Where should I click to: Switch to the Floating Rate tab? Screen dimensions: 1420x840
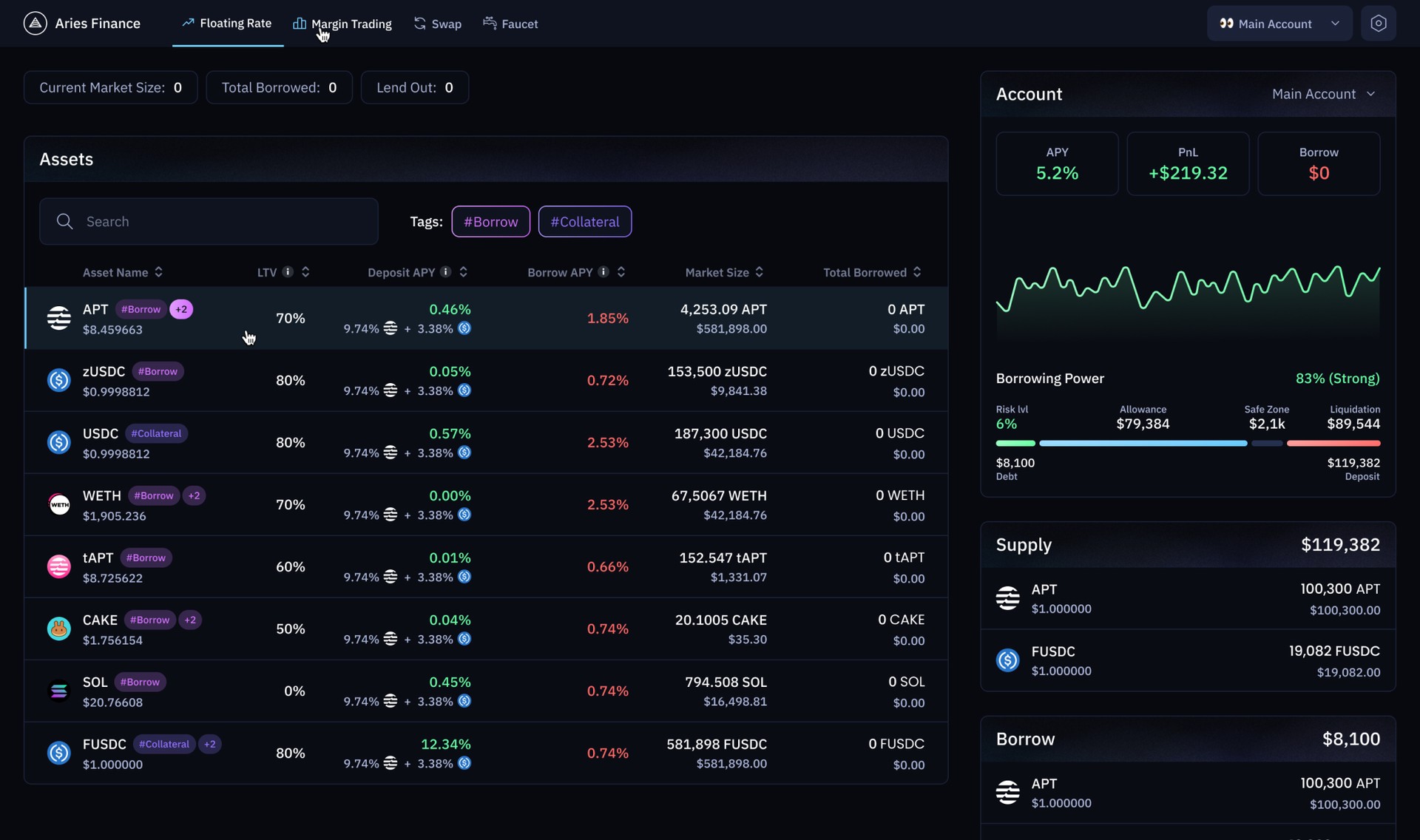[x=227, y=23]
